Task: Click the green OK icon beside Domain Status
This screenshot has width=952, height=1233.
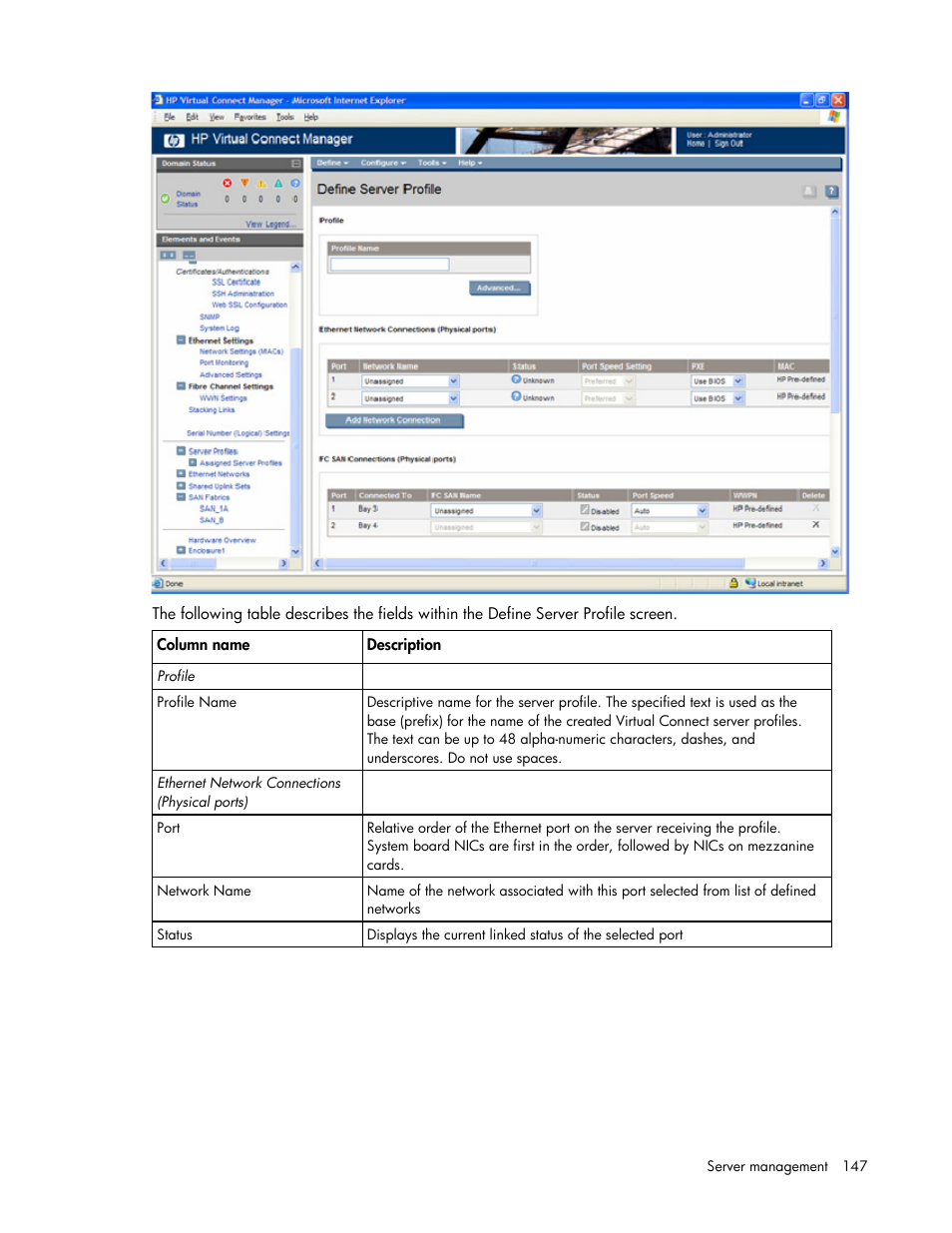Action: pos(166,199)
